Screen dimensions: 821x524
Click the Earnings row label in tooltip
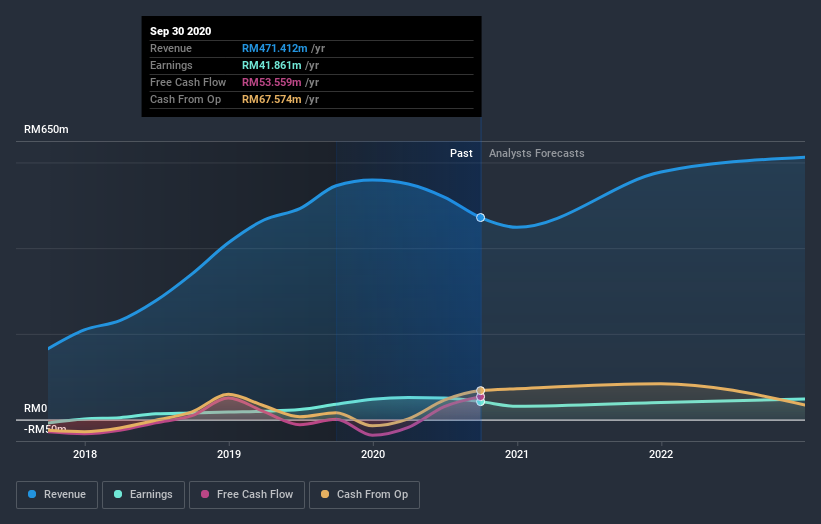[x=171, y=65]
